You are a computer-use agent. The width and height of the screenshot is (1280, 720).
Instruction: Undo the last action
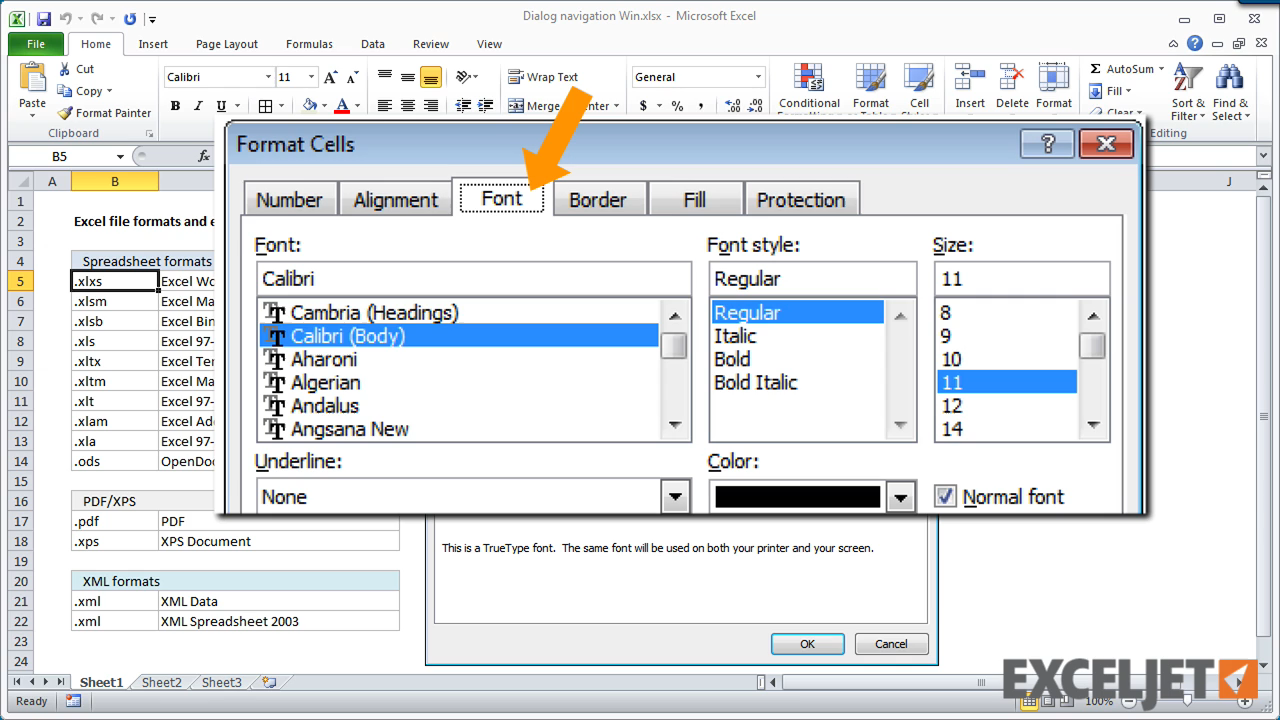coord(66,18)
